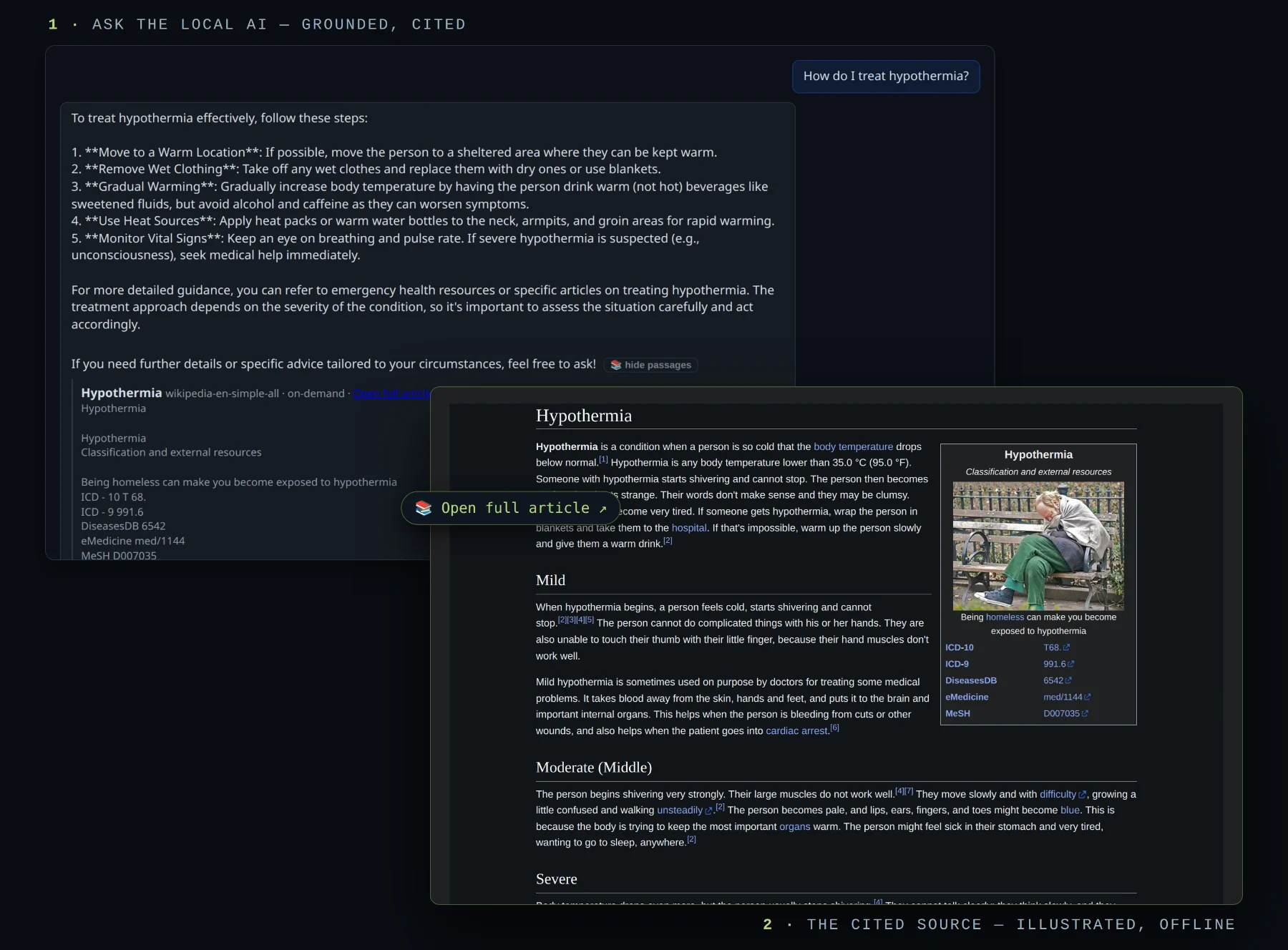Open citation [6] after 'cardiac arrest'
The height and width of the screenshot is (950, 1288).
834,728
